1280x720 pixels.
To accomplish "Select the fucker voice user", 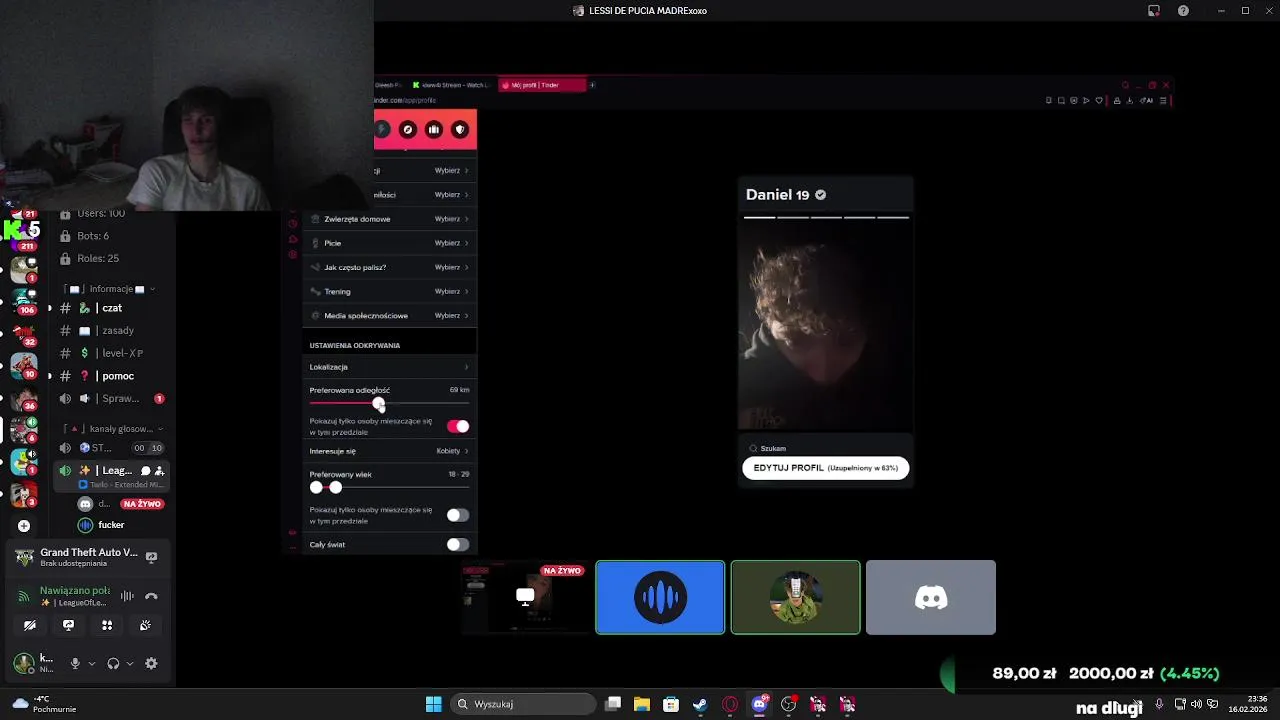I will tap(110, 525).
